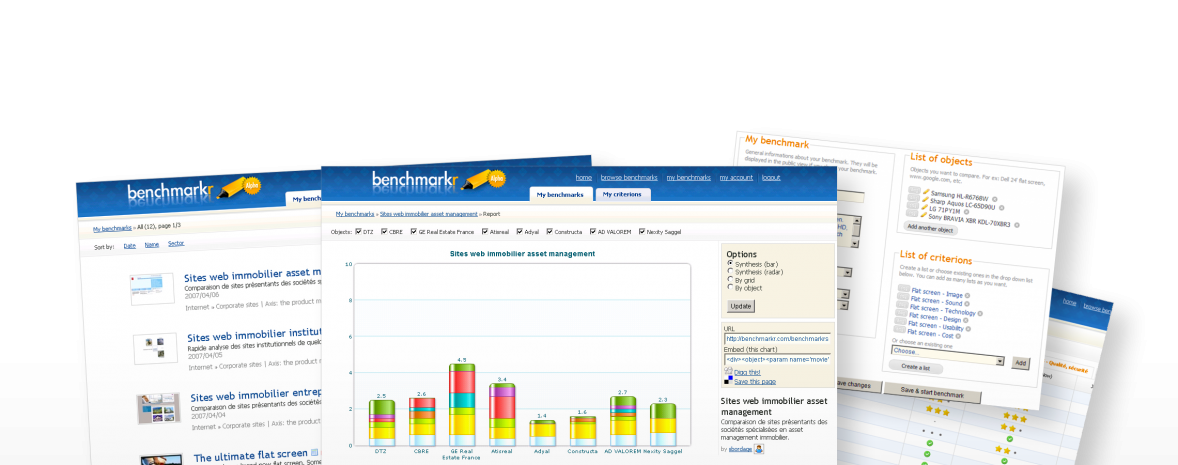Click the Sites web immobilier asset management breadcrumb
This screenshot has height=465, width=1178.
428,214
